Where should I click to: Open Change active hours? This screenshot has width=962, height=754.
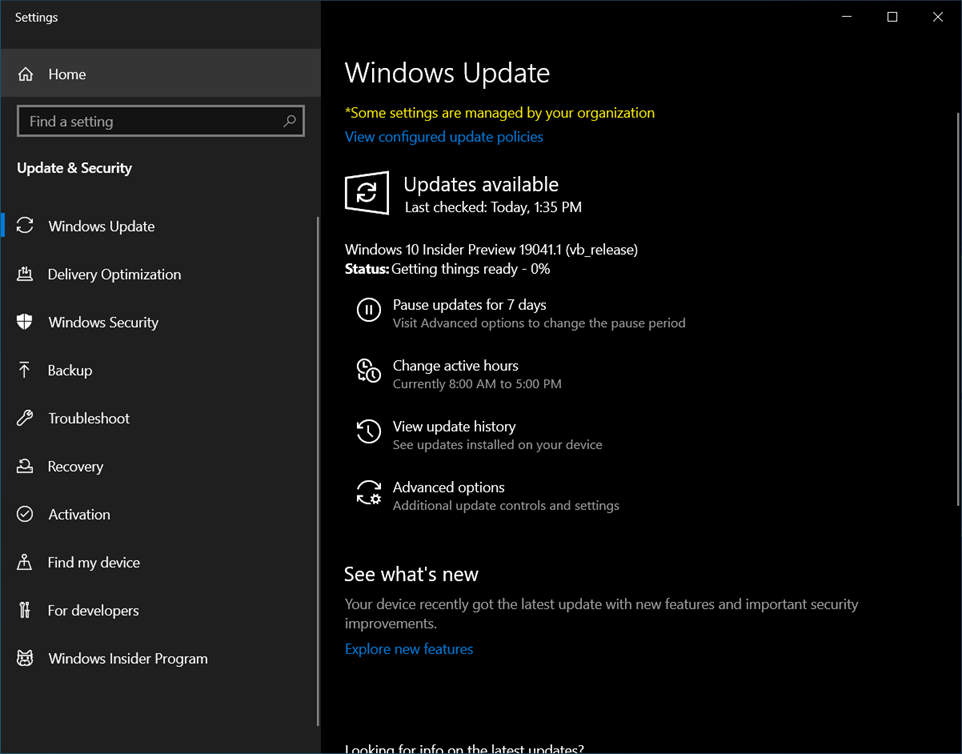(x=459, y=374)
